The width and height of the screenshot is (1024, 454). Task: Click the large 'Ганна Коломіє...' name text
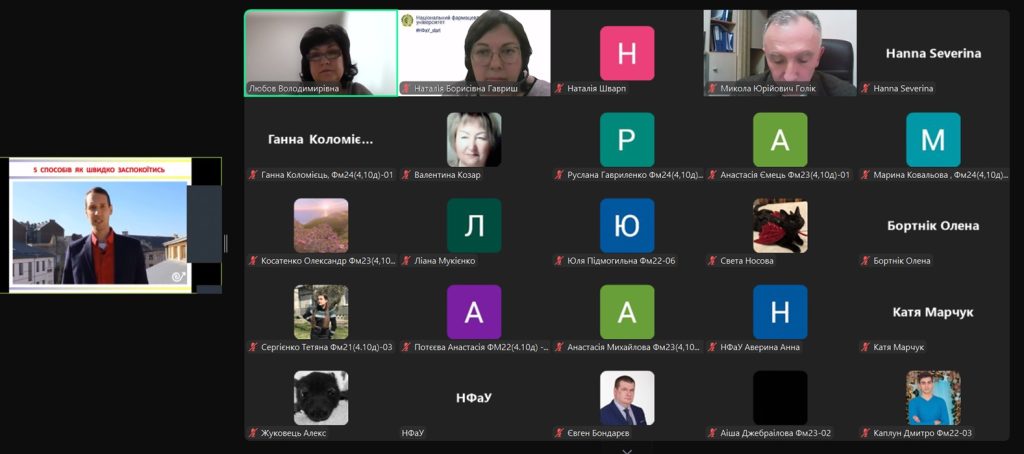[x=321, y=139]
